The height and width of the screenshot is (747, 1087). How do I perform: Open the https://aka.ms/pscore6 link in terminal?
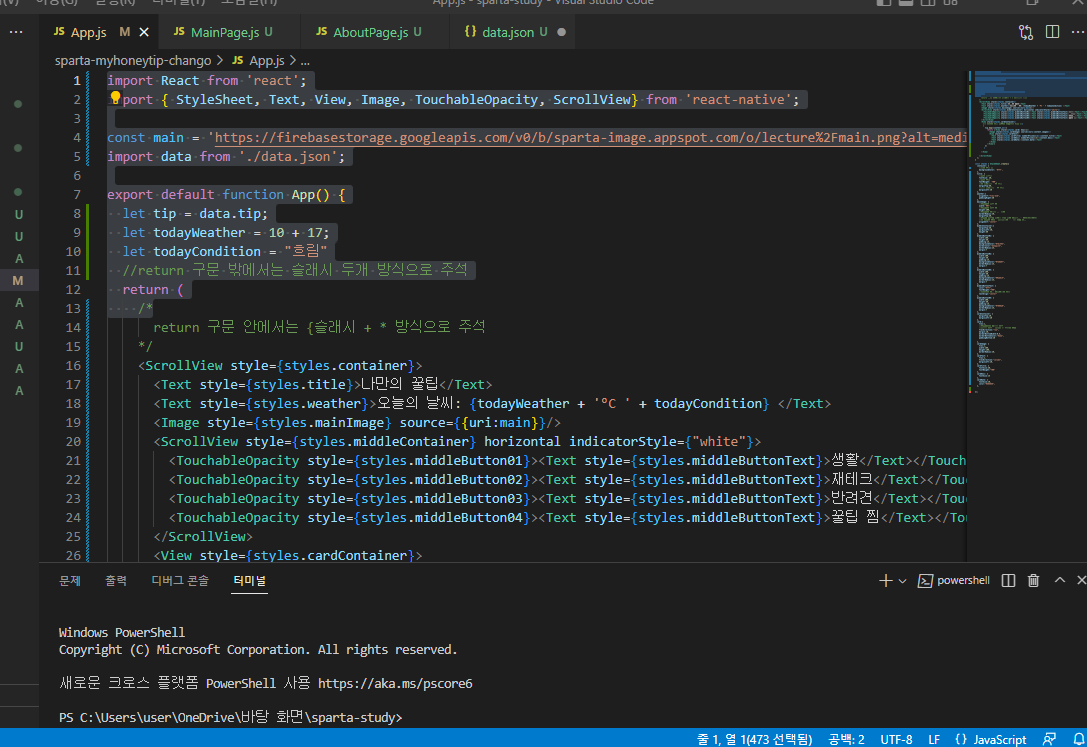pyautogui.click(x=395, y=684)
